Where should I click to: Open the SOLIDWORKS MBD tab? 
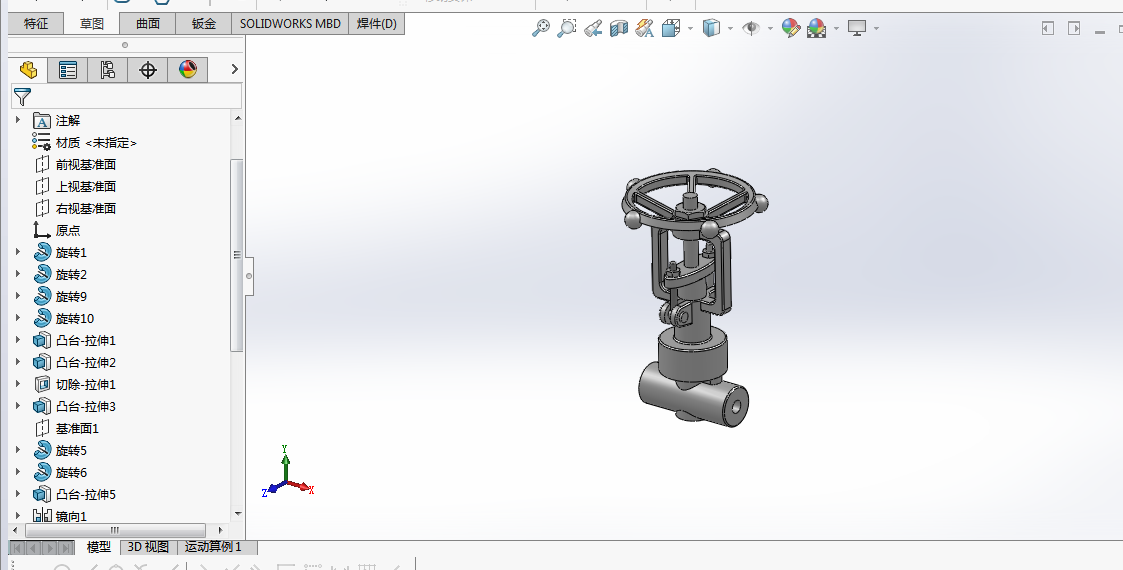(x=290, y=24)
